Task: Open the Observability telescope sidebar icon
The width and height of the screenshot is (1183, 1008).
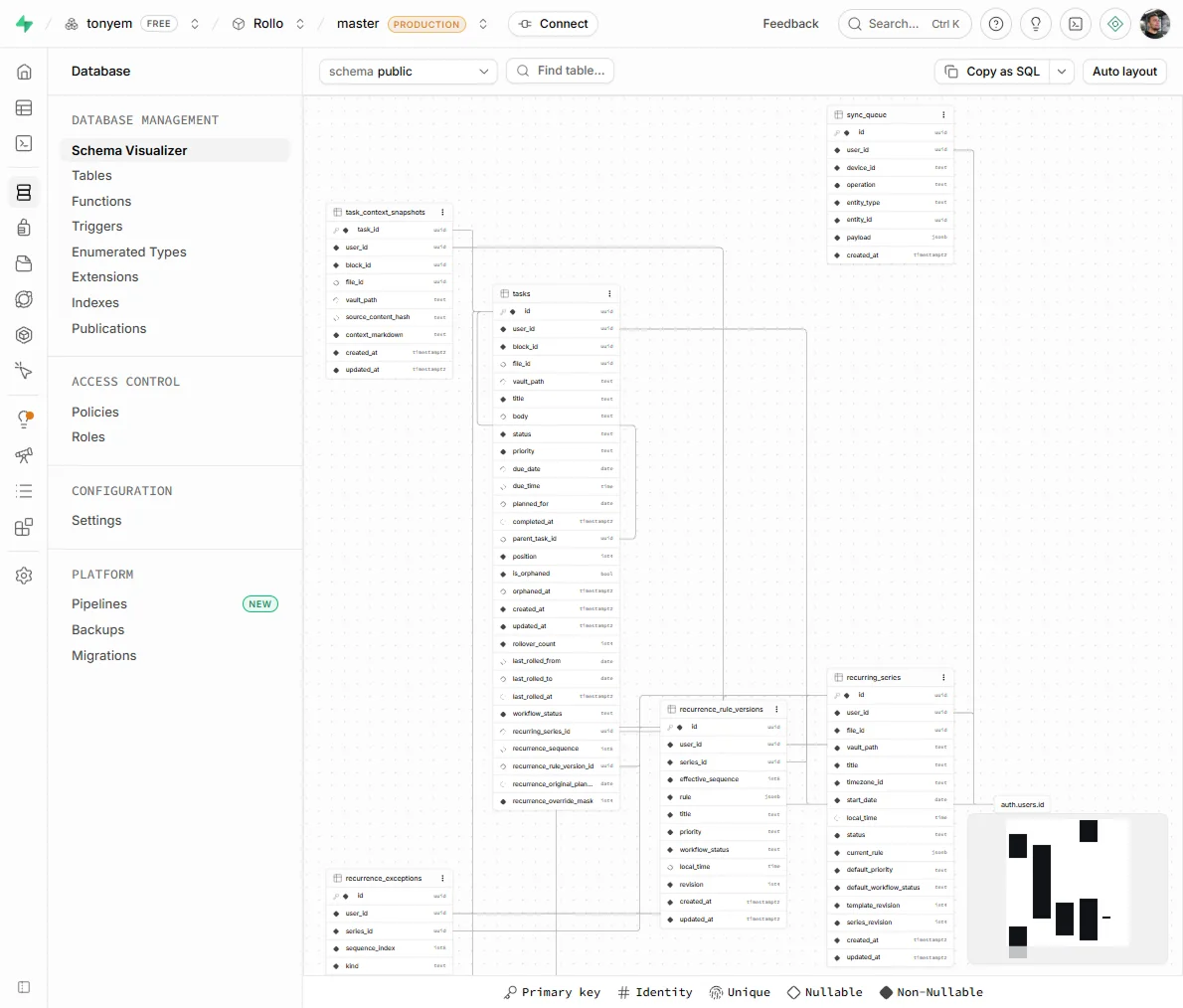Action: pos(24,455)
